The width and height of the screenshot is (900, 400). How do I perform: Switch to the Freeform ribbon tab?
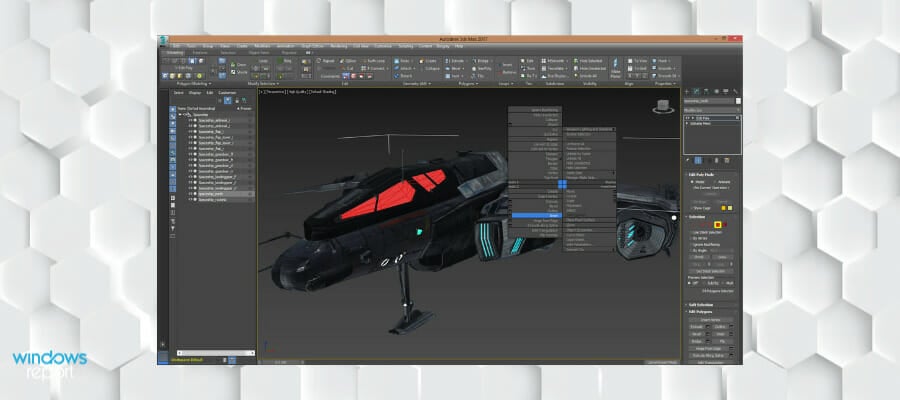(200, 53)
